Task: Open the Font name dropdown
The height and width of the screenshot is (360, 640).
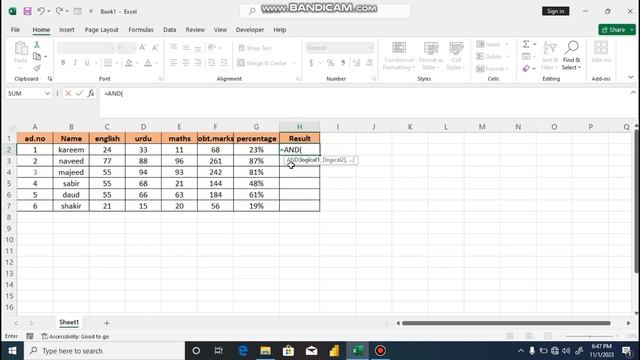Action: pyautogui.click(x=111, y=48)
